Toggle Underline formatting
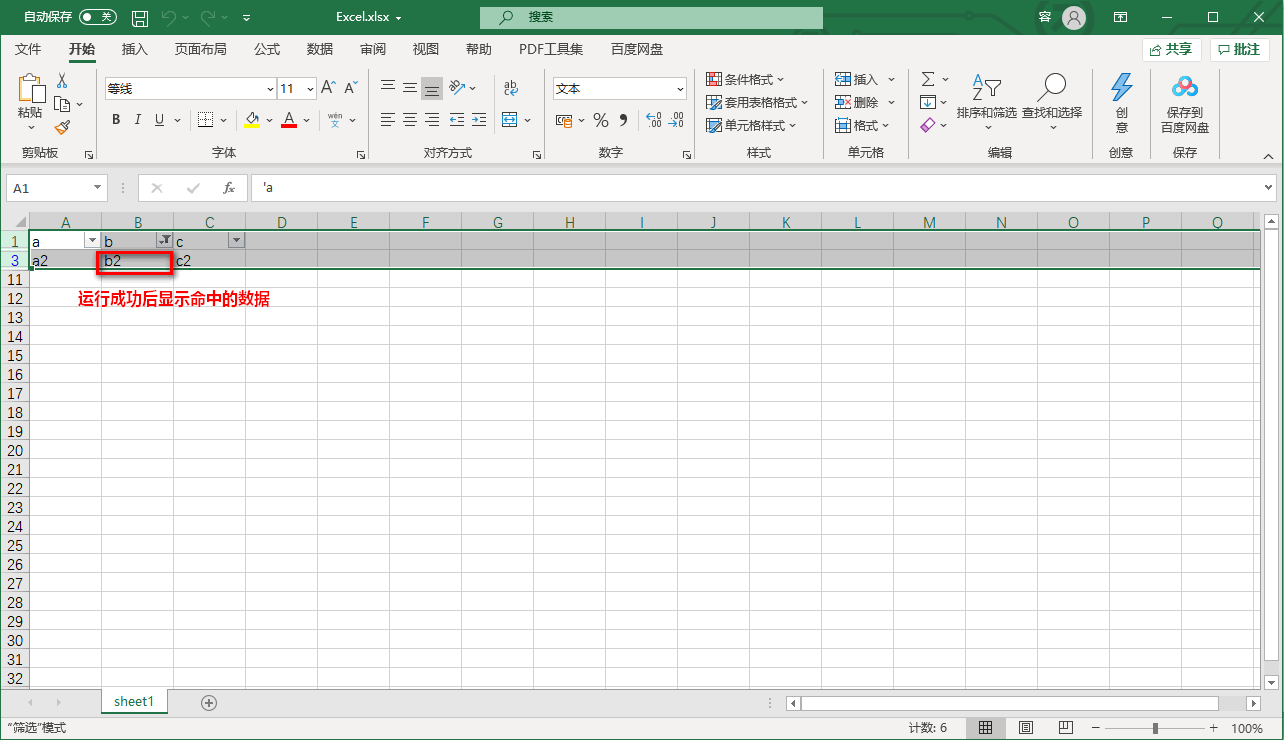The height and width of the screenshot is (740, 1284). pos(160,120)
